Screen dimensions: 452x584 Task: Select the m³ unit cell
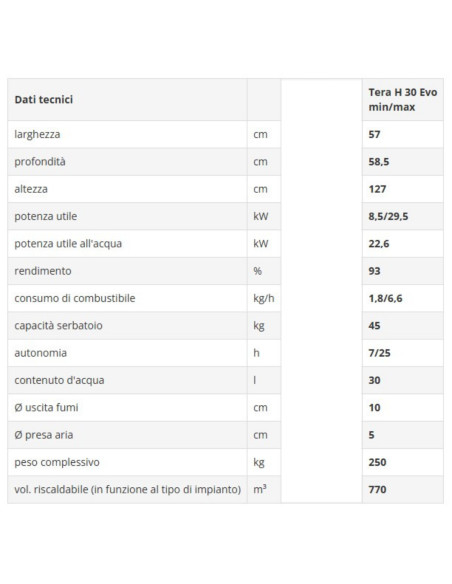[264, 489]
